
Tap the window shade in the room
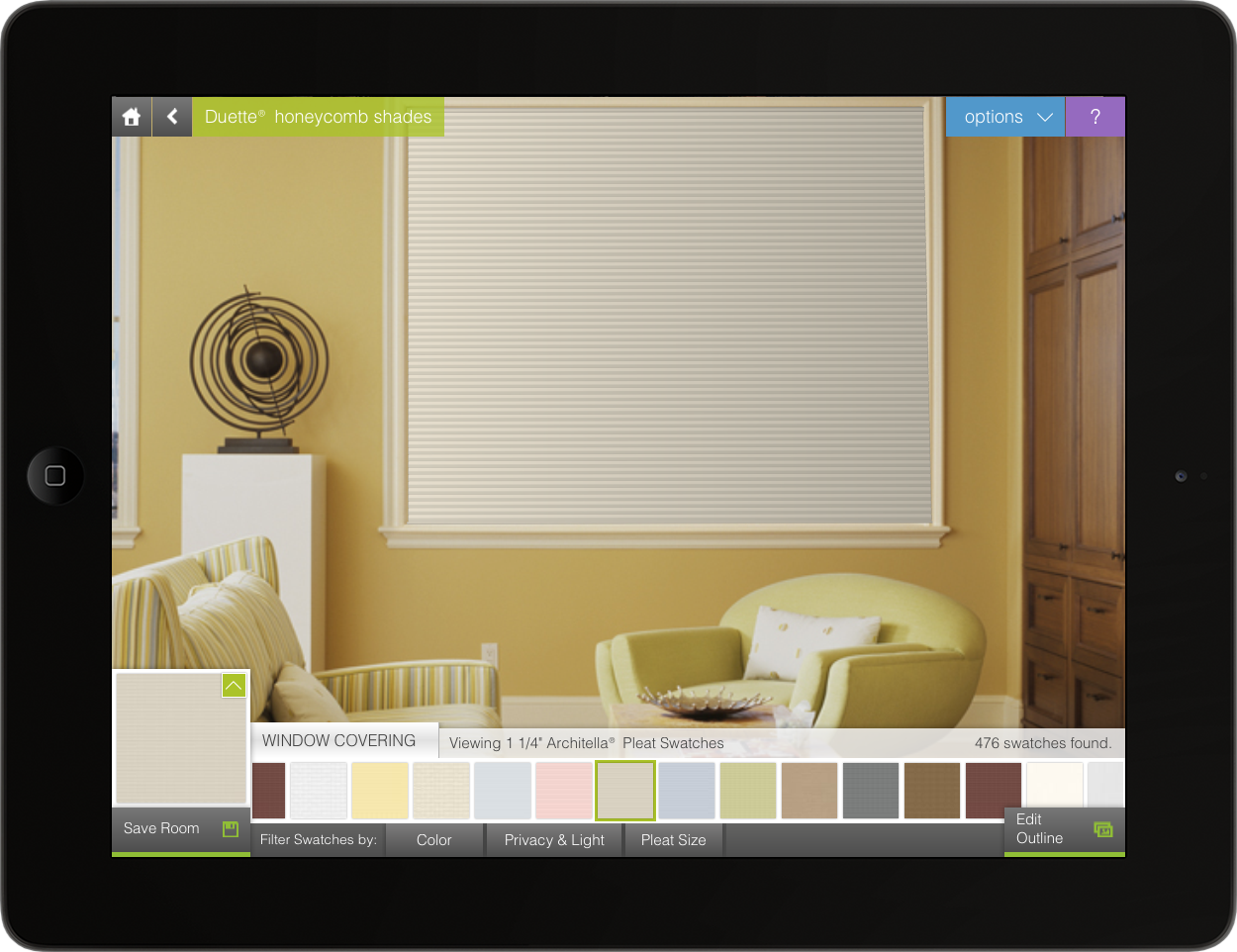(669, 315)
